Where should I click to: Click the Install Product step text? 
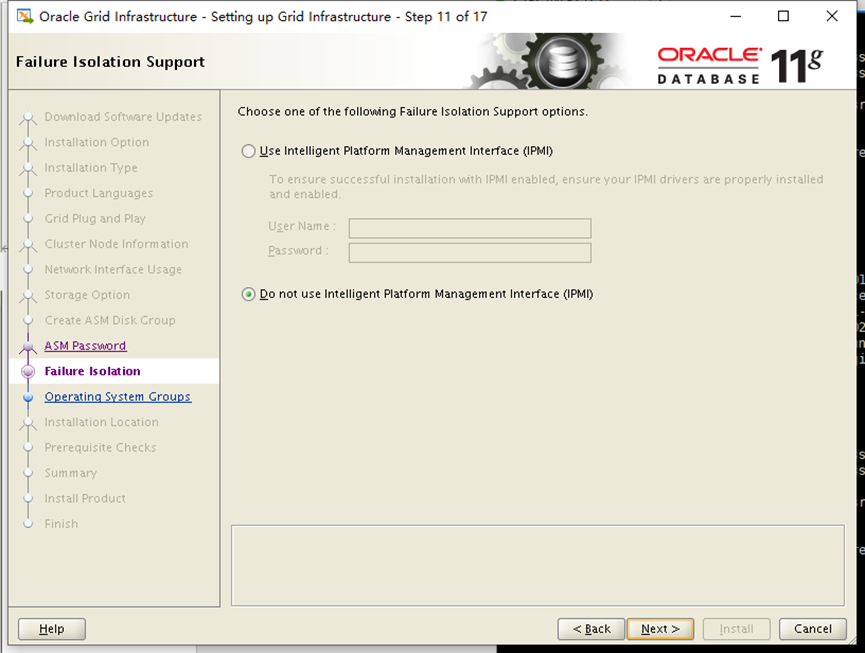[85, 499]
